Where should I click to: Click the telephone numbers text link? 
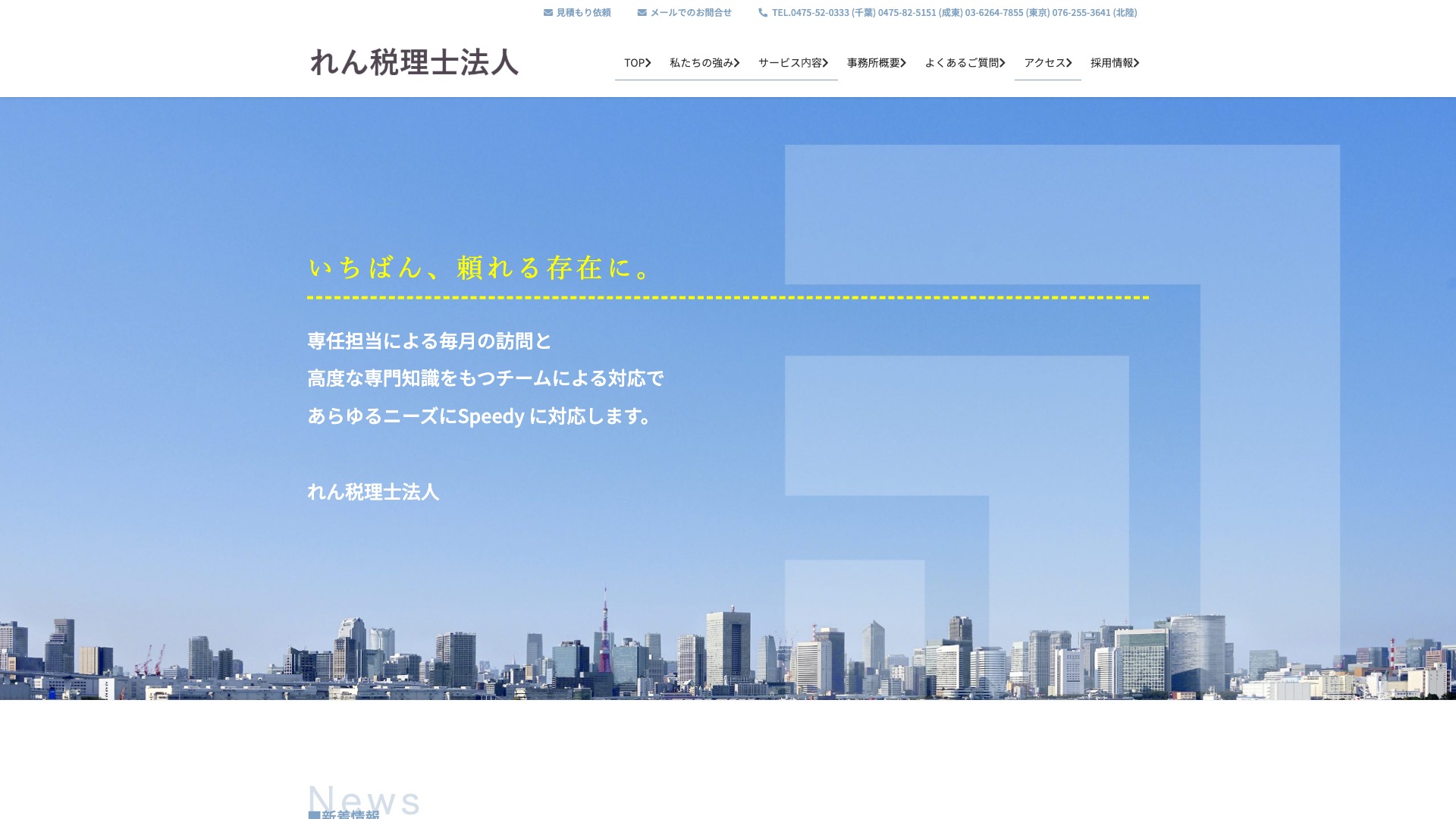point(954,13)
